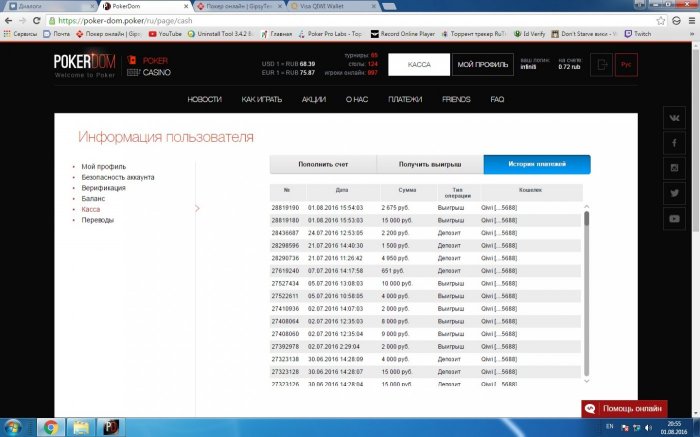Open the Новости menu item

point(204,100)
